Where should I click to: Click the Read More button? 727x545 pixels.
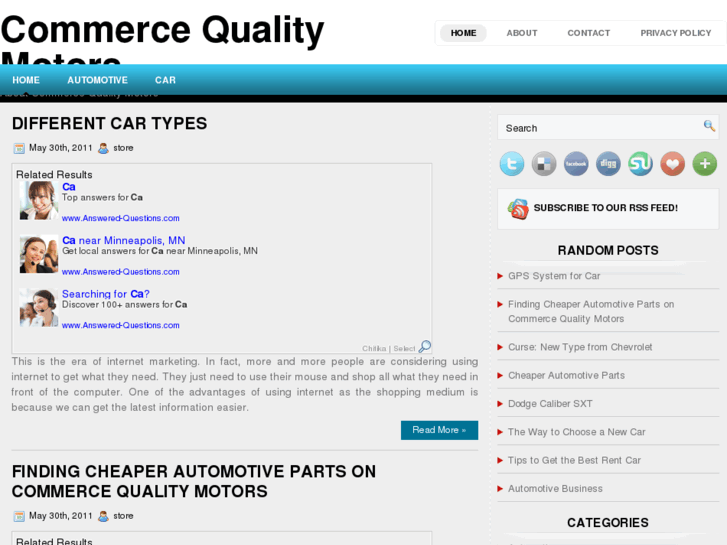point(439,430)
